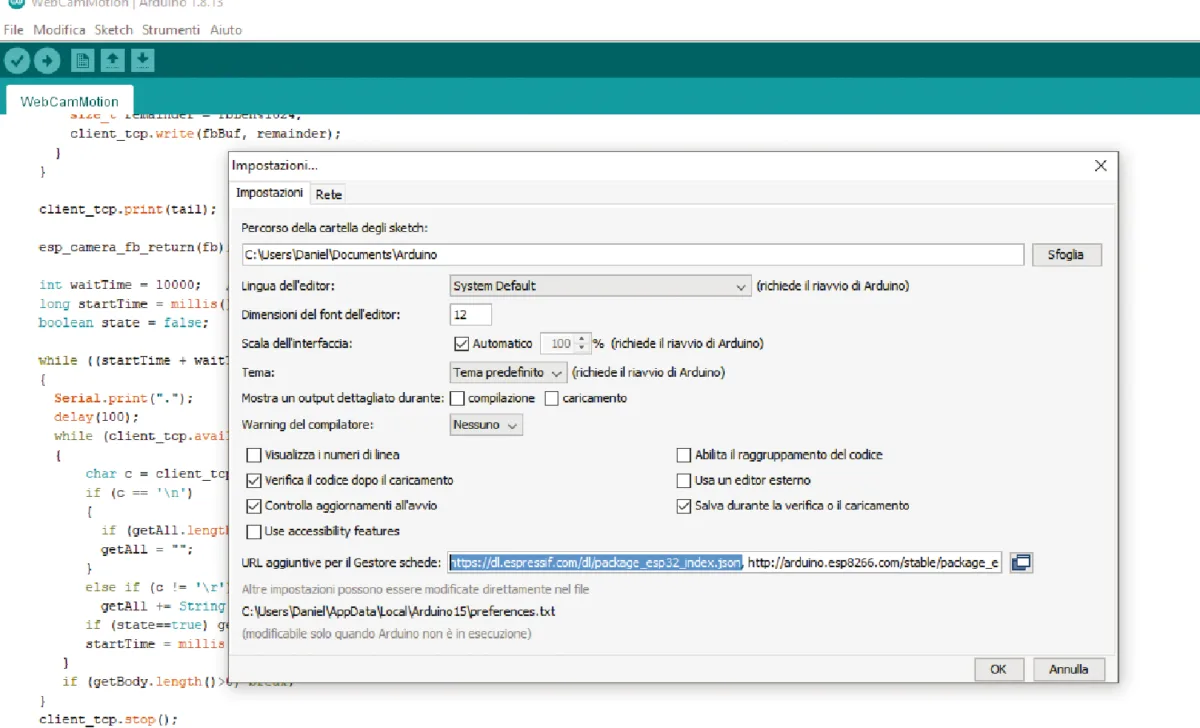
Task: Click the client_tcp.print(tail); code line
Action: pos(128,209)
